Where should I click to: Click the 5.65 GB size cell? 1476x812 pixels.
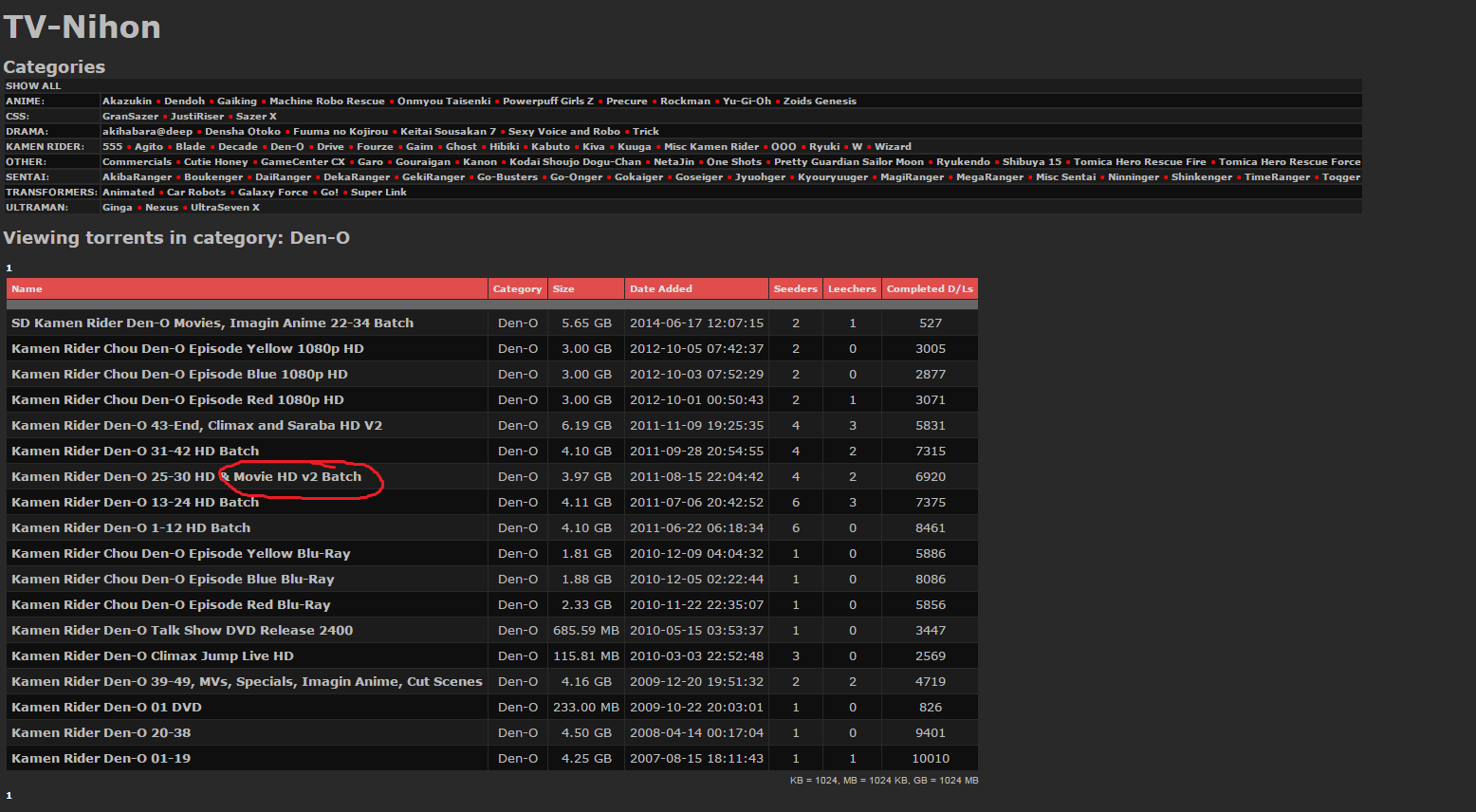pos(586,323)
